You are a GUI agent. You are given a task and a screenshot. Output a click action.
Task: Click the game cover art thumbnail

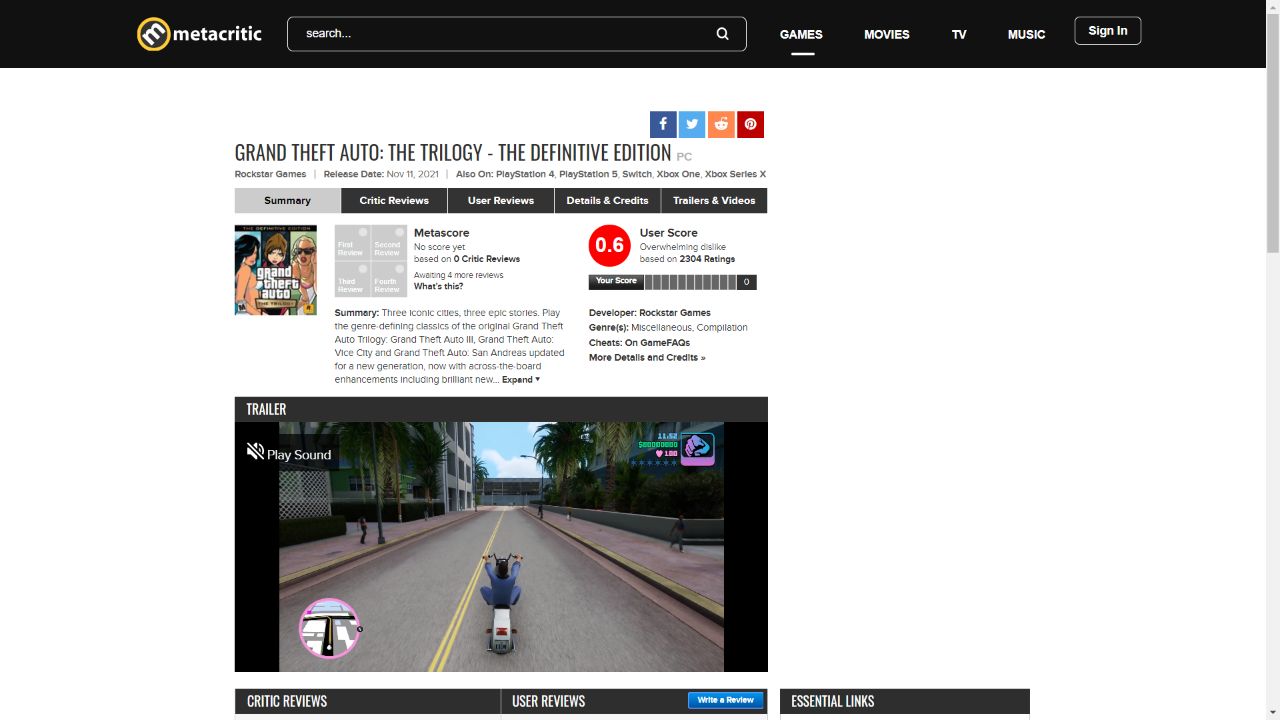[x=276, y=270]
